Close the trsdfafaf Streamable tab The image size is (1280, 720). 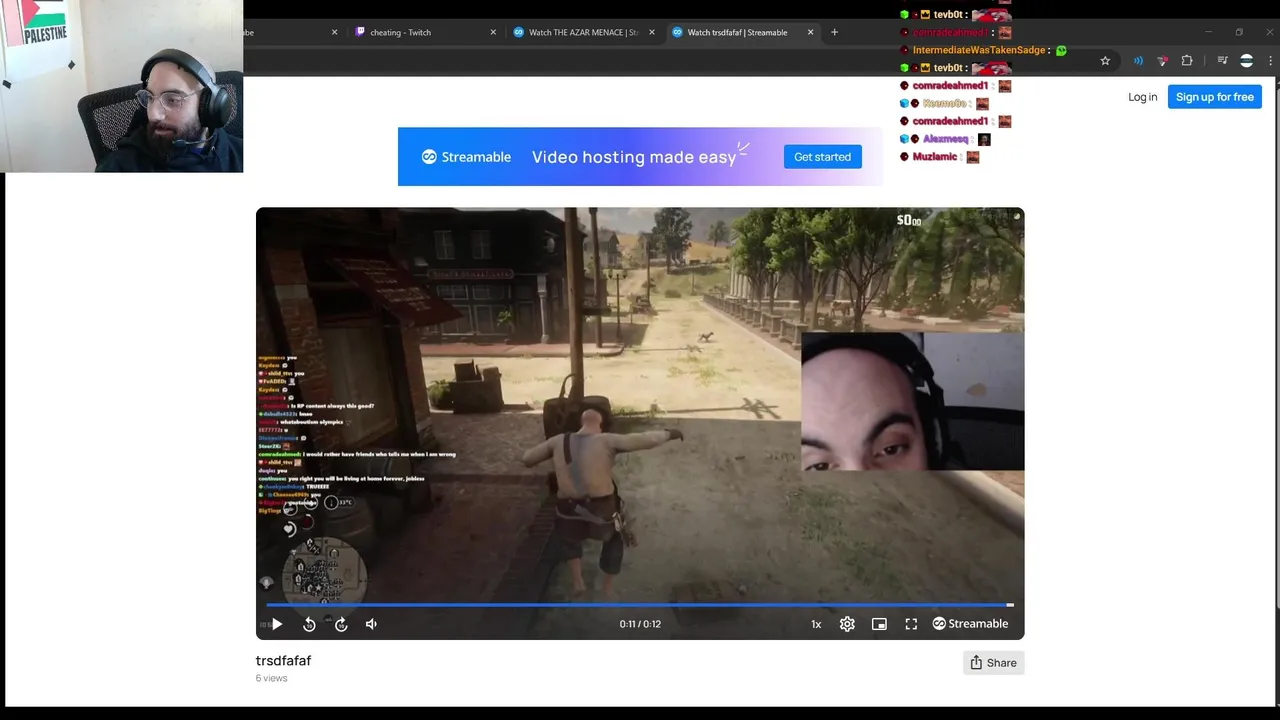[810, 32]
